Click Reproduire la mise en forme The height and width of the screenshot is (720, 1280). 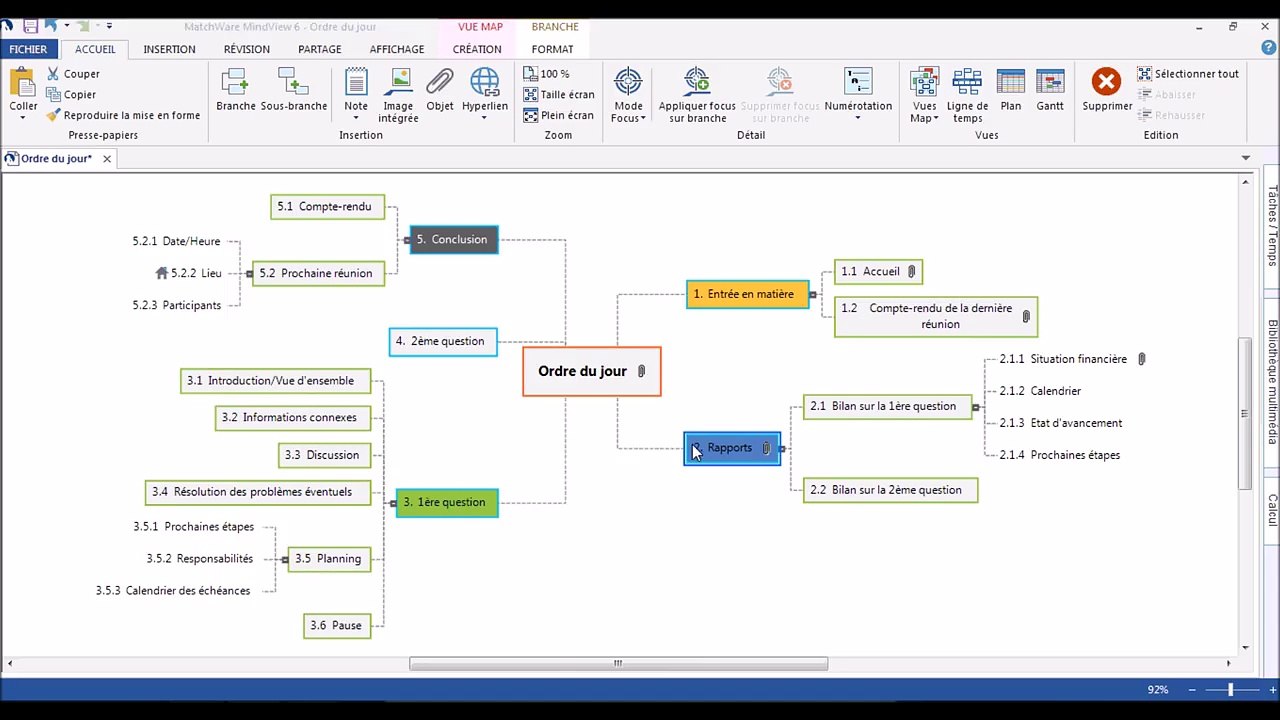123,115
